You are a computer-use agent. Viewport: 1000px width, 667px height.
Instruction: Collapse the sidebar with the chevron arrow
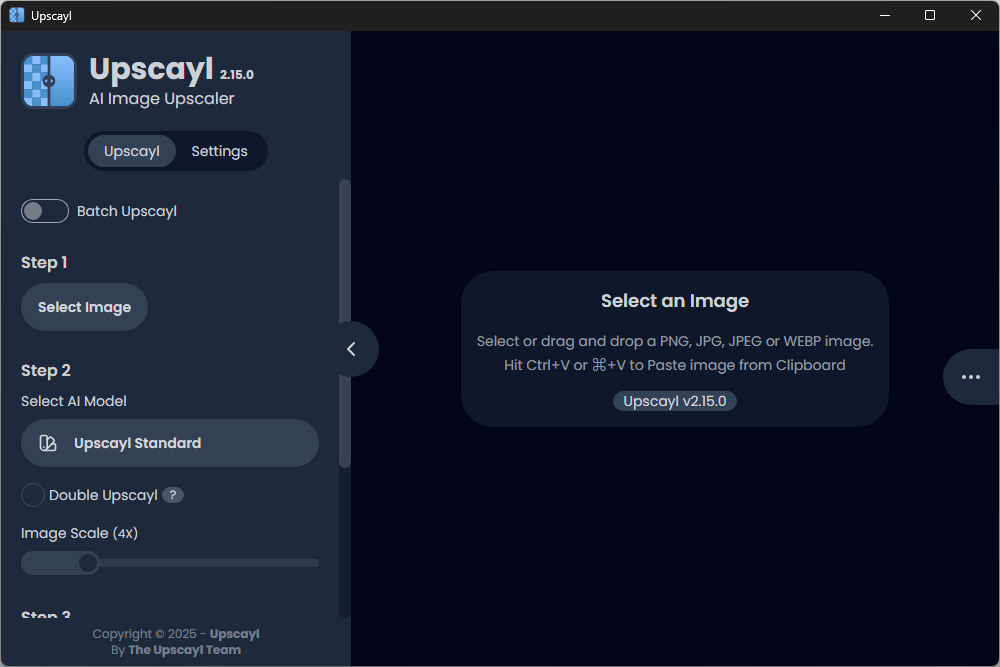(x=351, y=349)
